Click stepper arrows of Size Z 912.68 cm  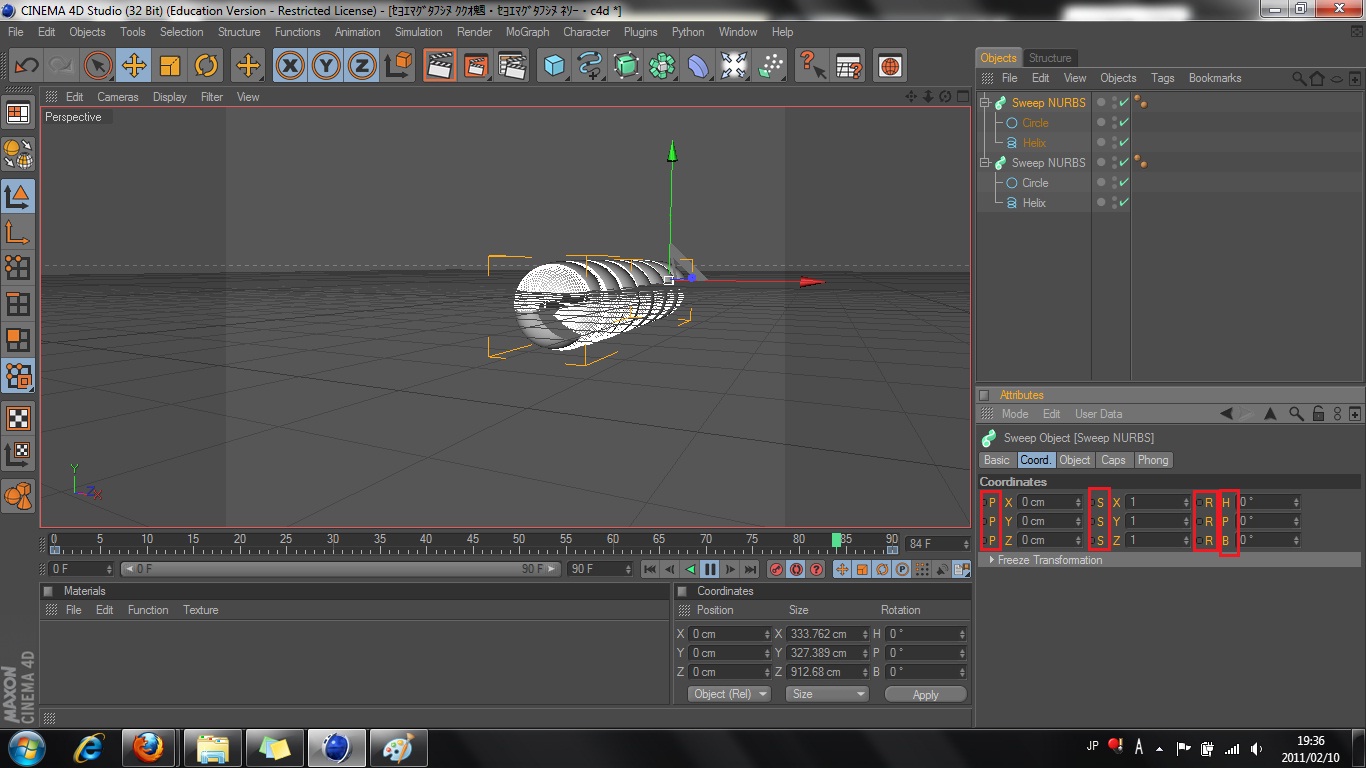[x=865, y=672]
